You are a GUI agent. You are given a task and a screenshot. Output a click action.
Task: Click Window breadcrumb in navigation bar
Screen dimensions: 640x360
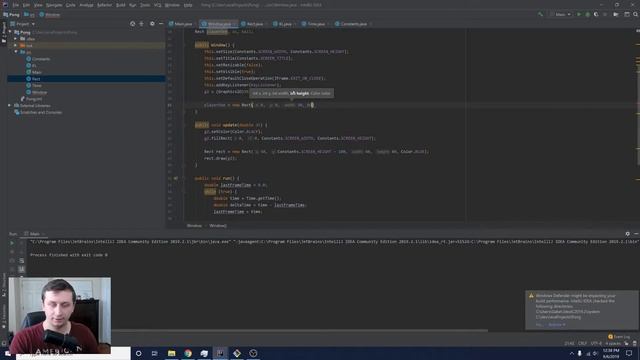pos(50,14)
